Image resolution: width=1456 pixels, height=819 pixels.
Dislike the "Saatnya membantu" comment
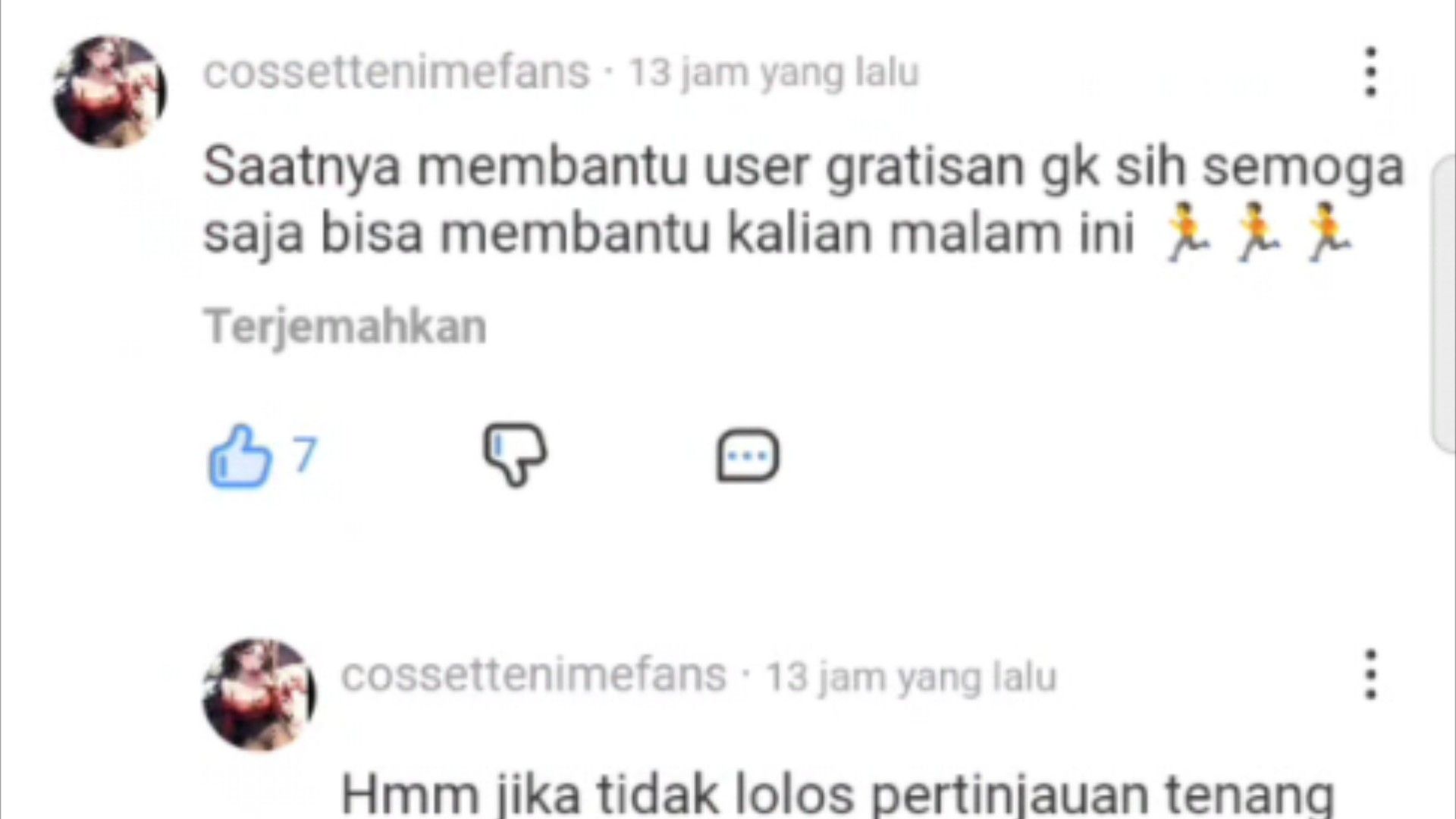(516, 455)
